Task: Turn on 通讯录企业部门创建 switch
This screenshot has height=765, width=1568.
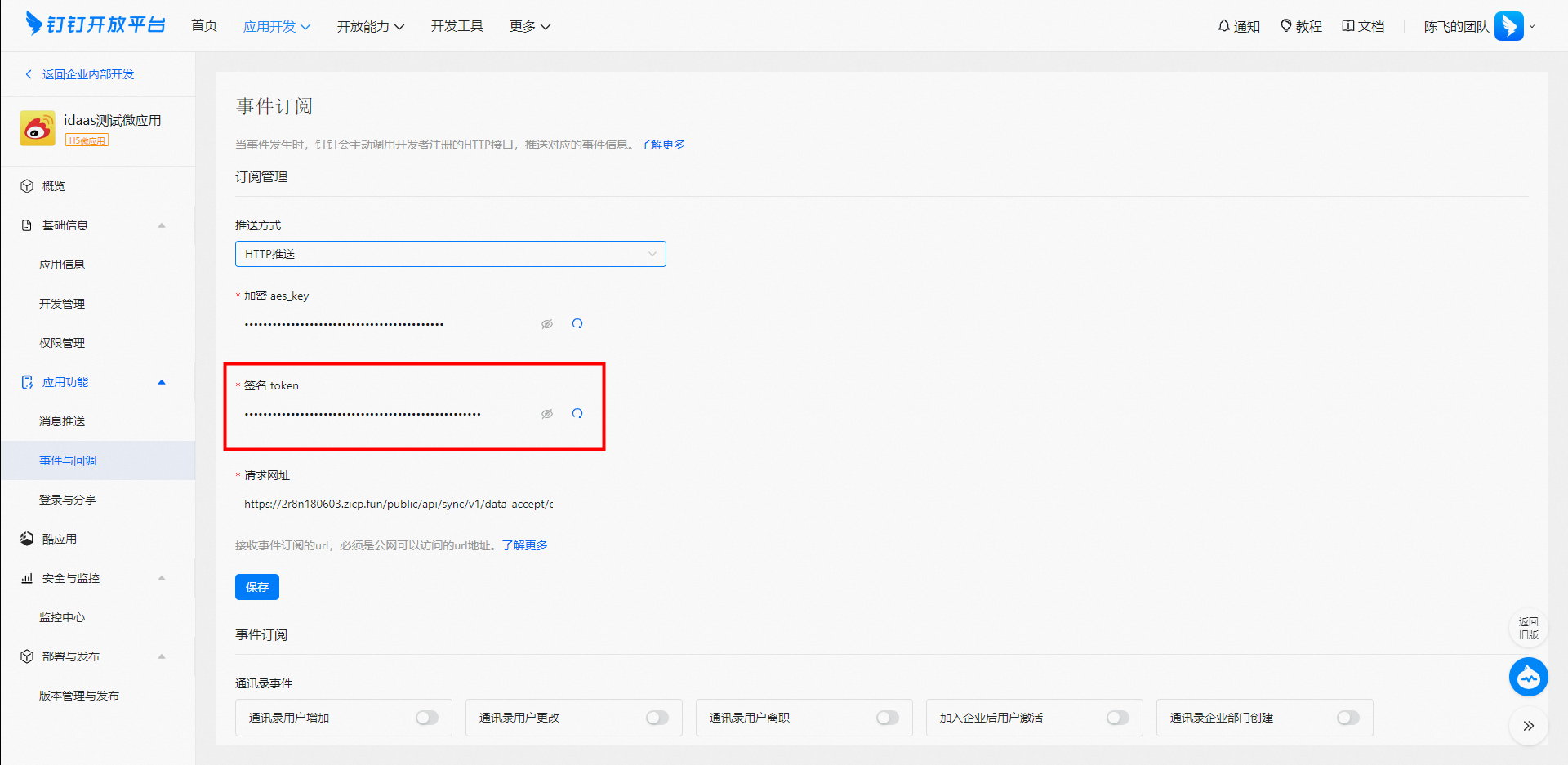Action: coord(1347,718)
